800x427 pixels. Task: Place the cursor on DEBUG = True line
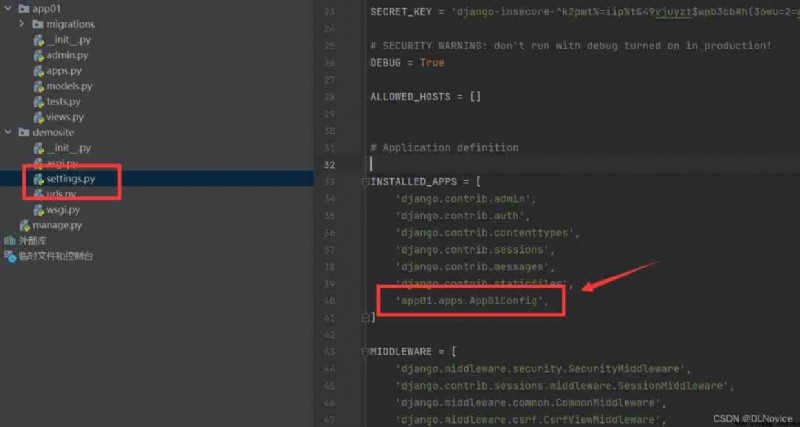click(407, 63)
